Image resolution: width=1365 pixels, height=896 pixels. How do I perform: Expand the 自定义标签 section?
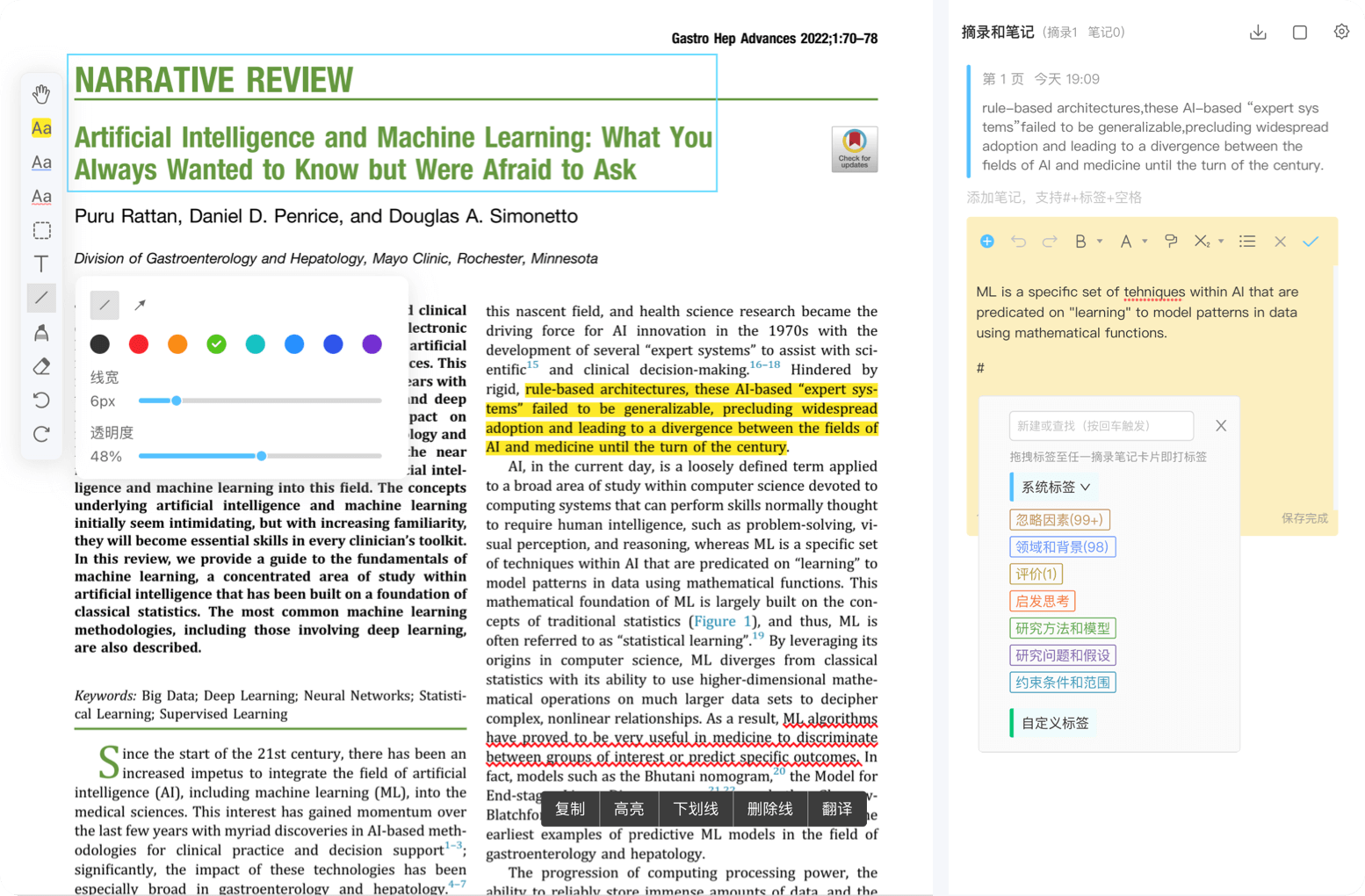1055,723
